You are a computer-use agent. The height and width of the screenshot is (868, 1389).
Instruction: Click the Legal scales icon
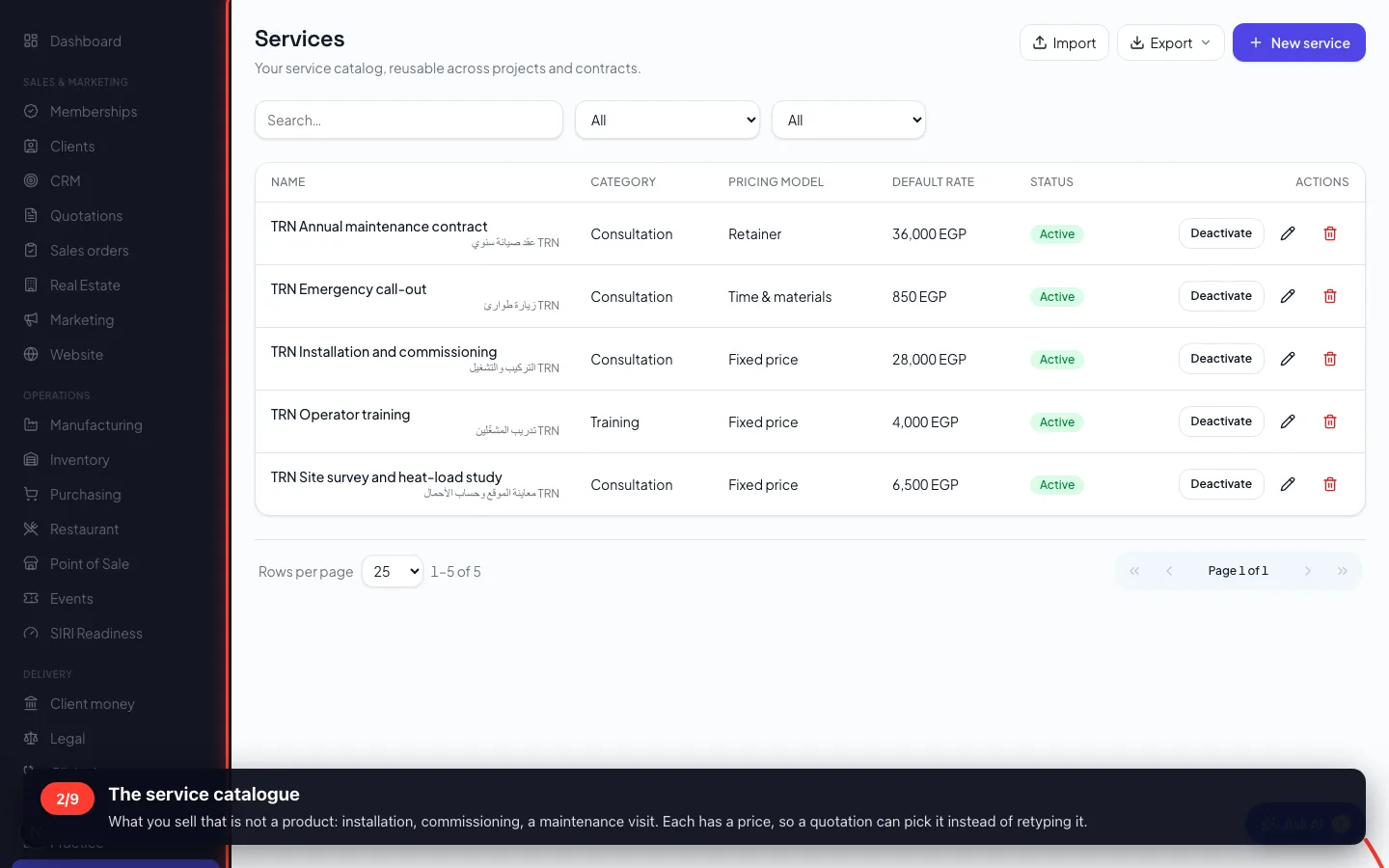pos(31,739)
